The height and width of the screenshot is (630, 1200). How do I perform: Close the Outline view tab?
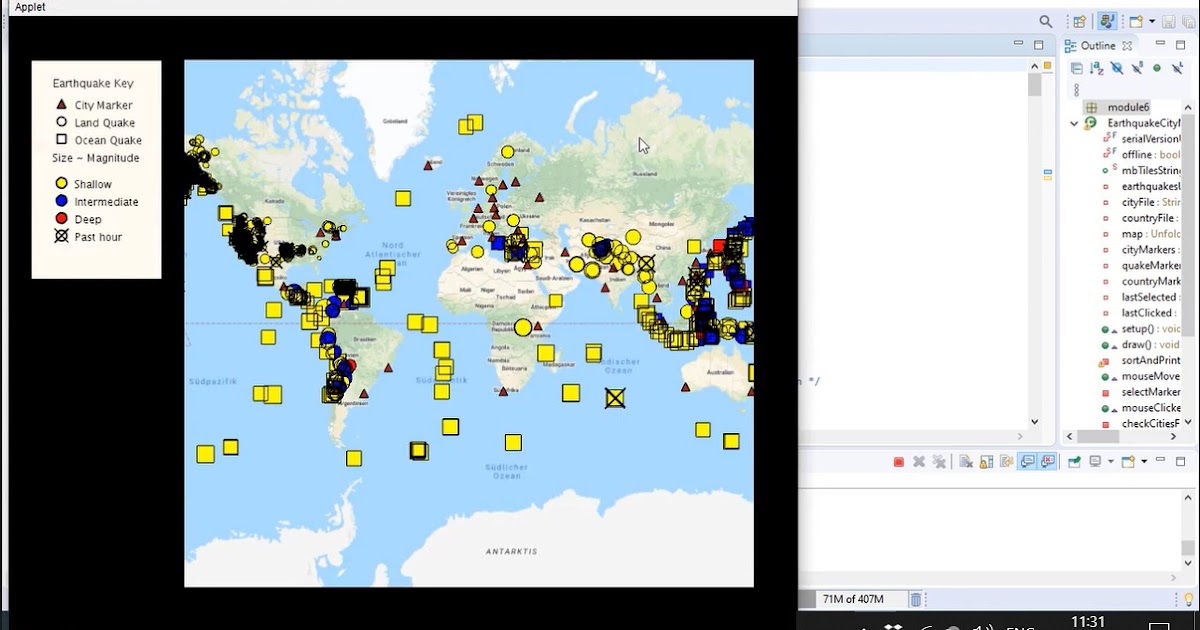[x=1126, y=46]
